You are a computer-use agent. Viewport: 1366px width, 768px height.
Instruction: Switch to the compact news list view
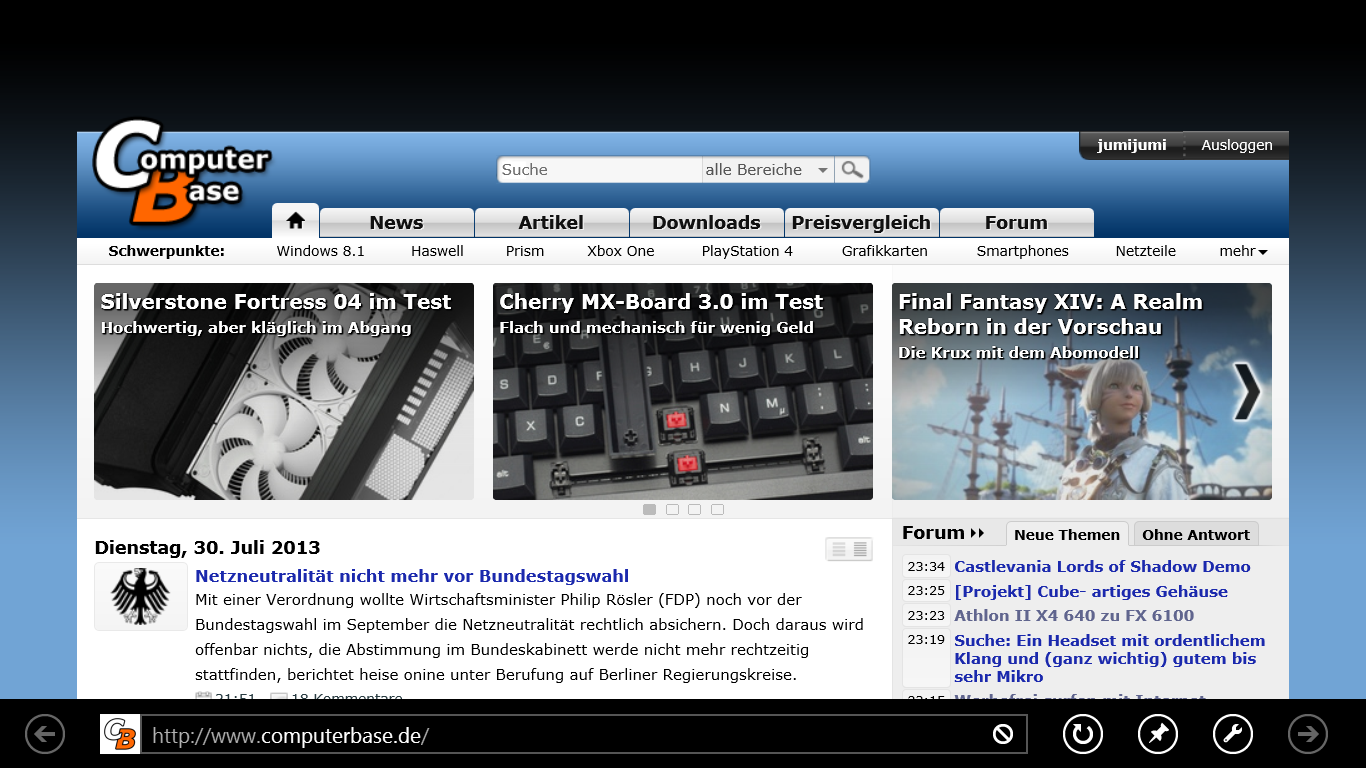point(838,549)
